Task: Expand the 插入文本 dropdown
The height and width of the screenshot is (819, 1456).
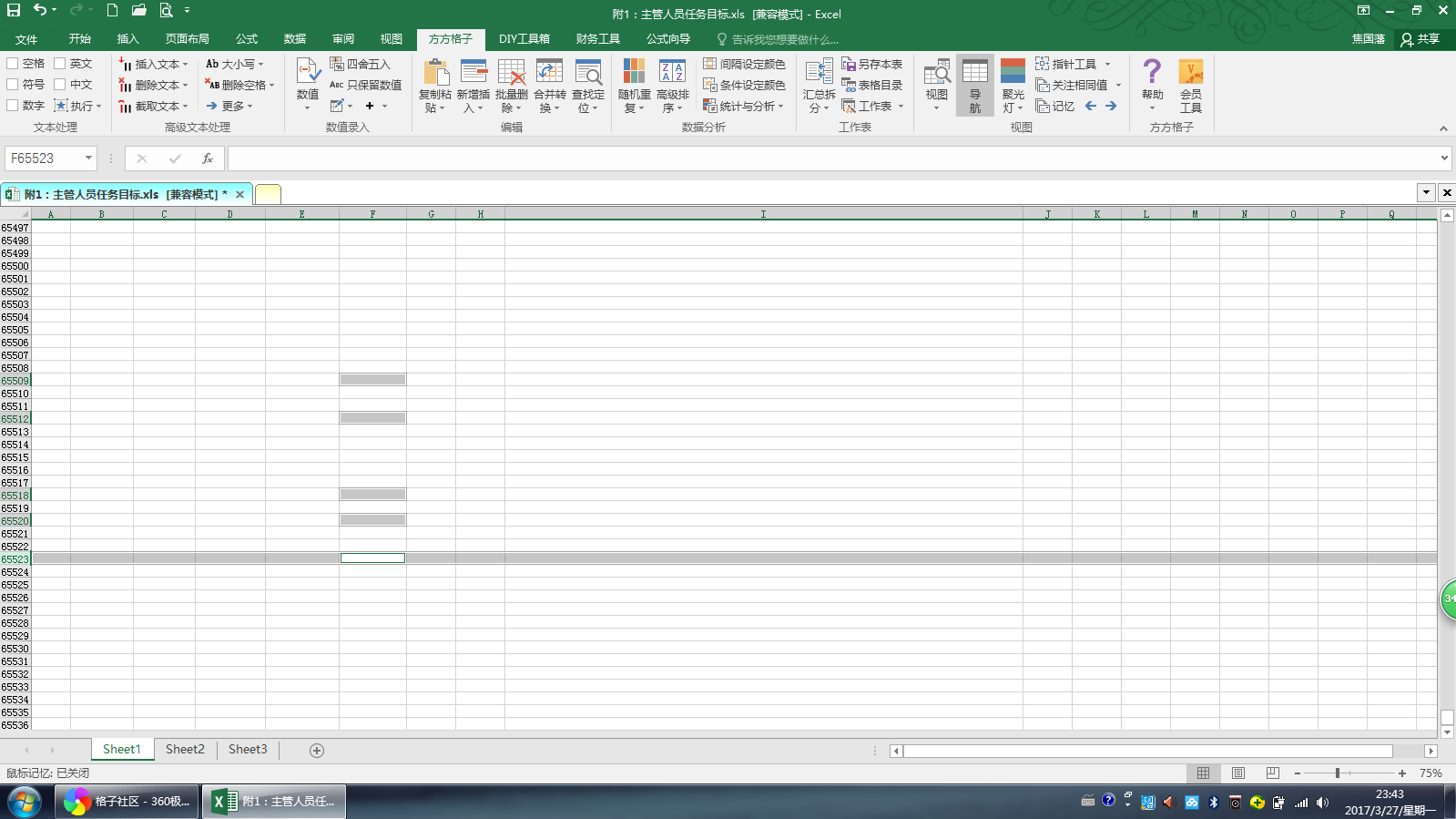Action: [185, 65]
